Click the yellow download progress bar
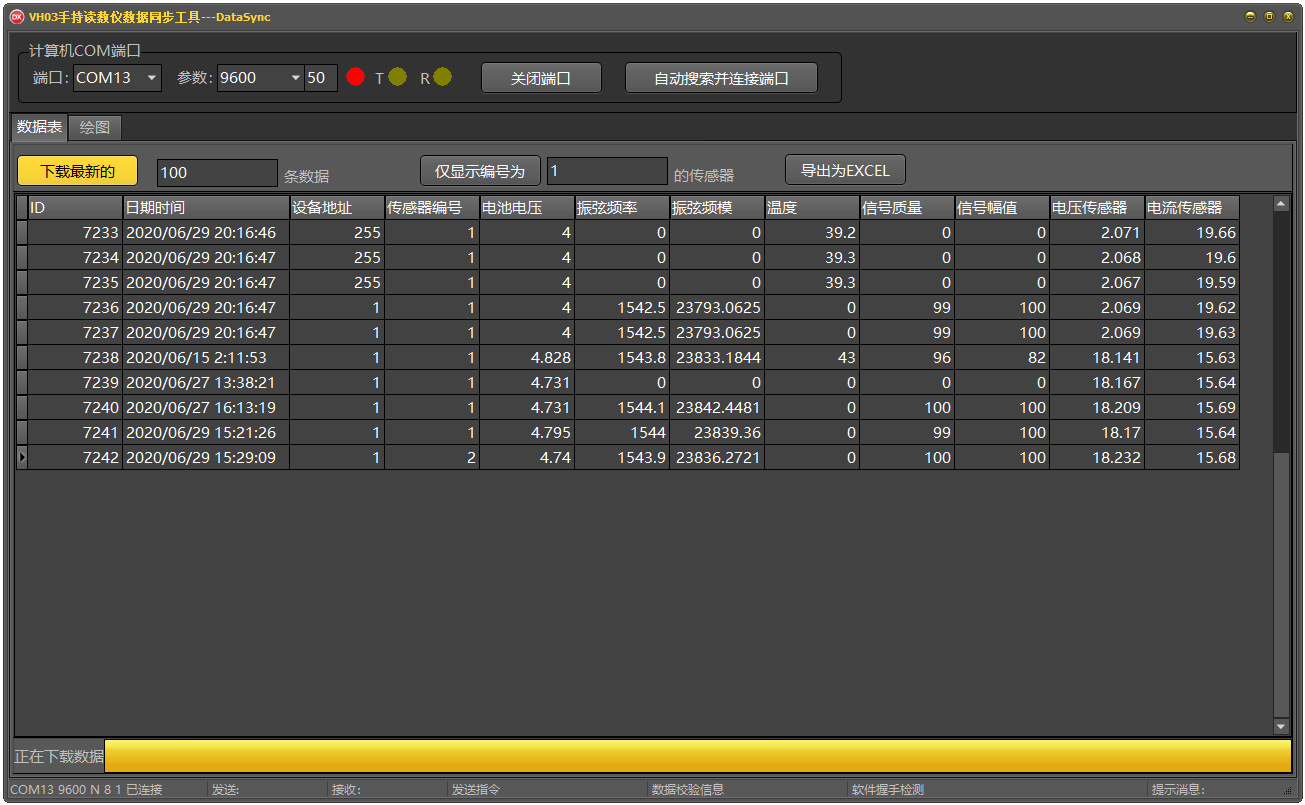The width and height of the screenshot is (1305, 805). 697,756
